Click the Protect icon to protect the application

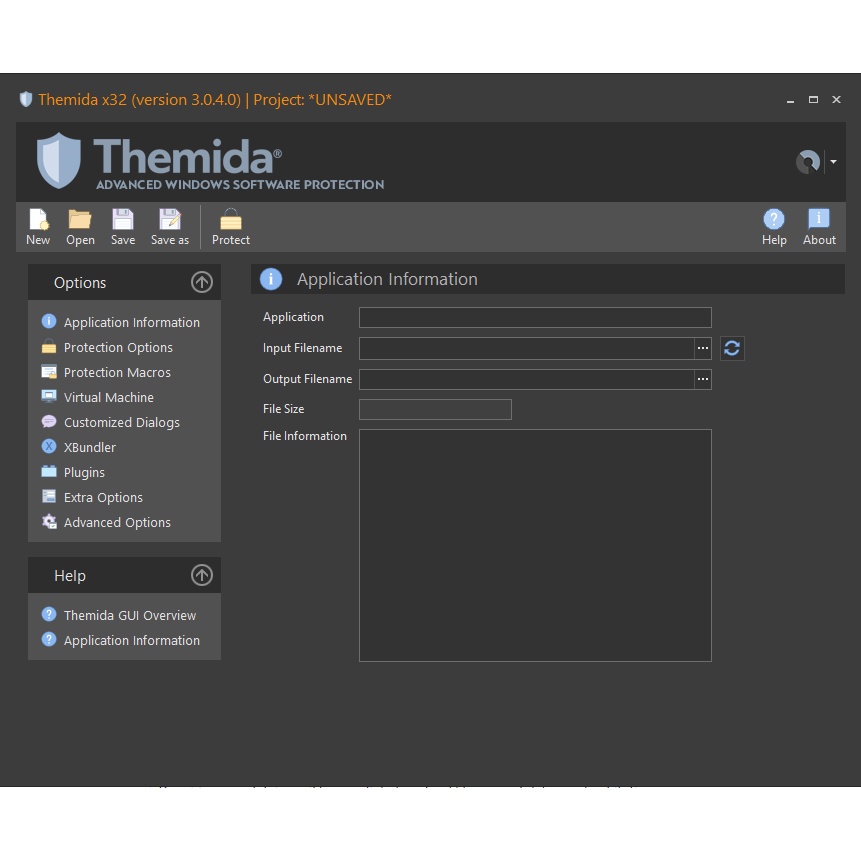(231, 226)
